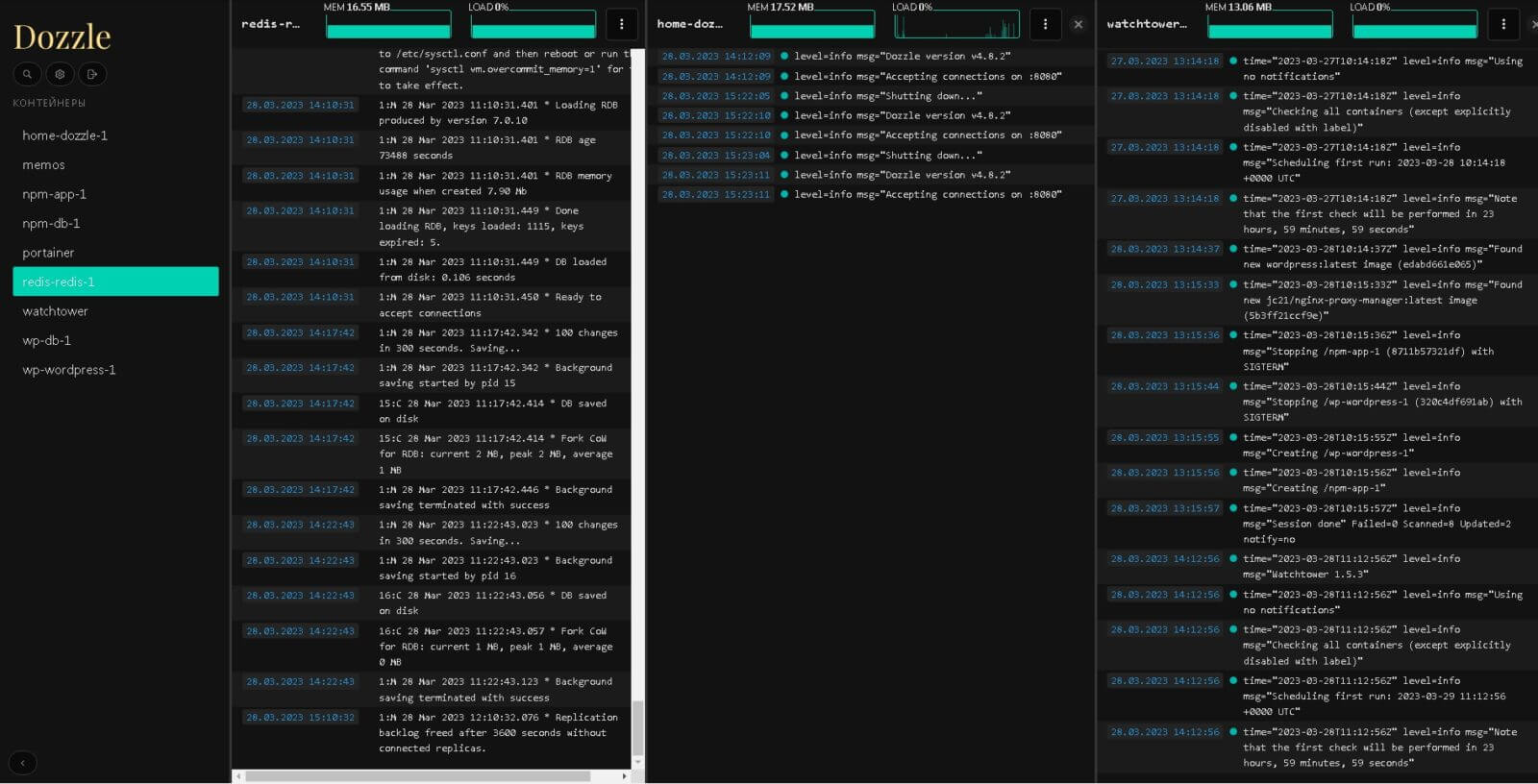
Task: Open the search containers magnifier button
Action: [27, 74]
